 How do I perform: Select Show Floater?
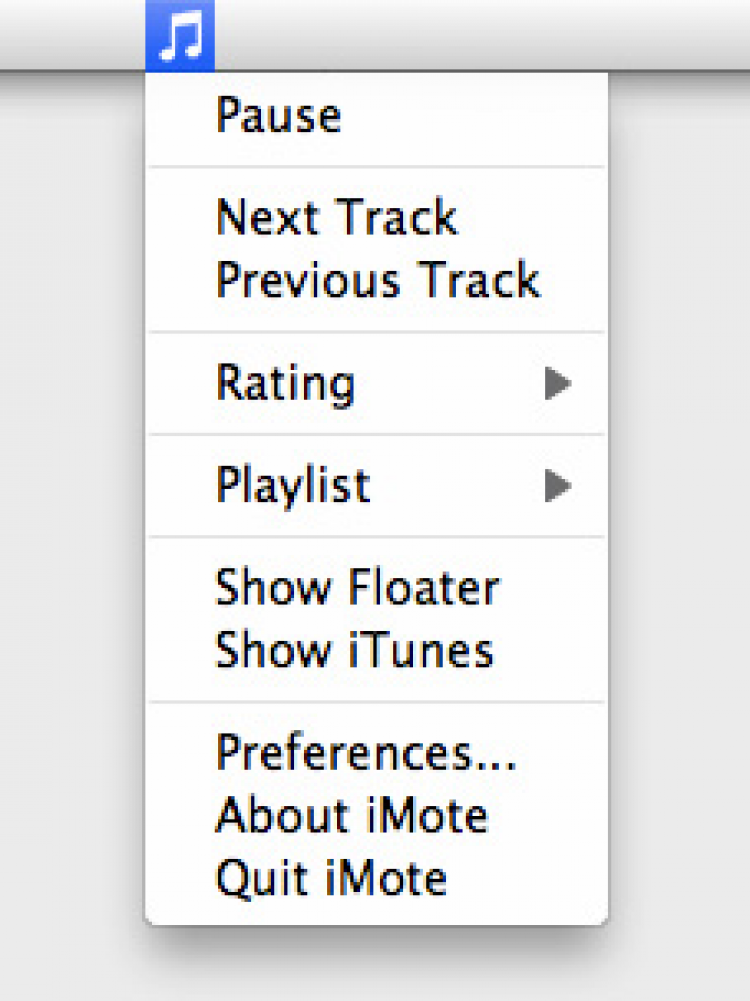click(x=357, y=588)
